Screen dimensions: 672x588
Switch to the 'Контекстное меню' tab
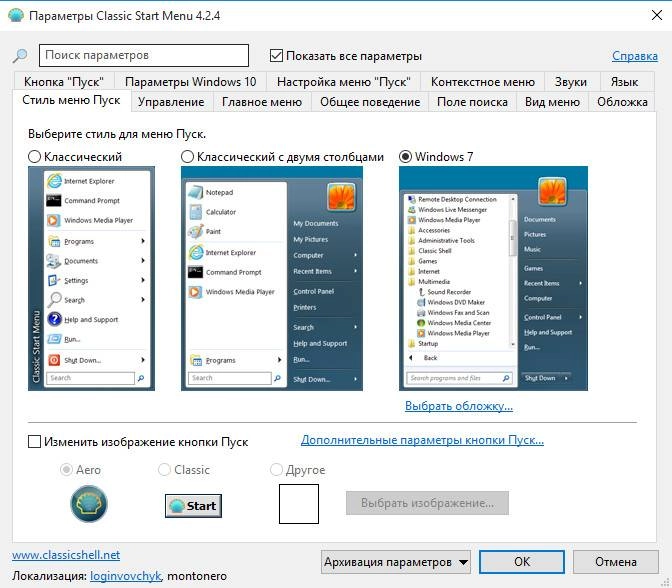click(x=483, y=81)
